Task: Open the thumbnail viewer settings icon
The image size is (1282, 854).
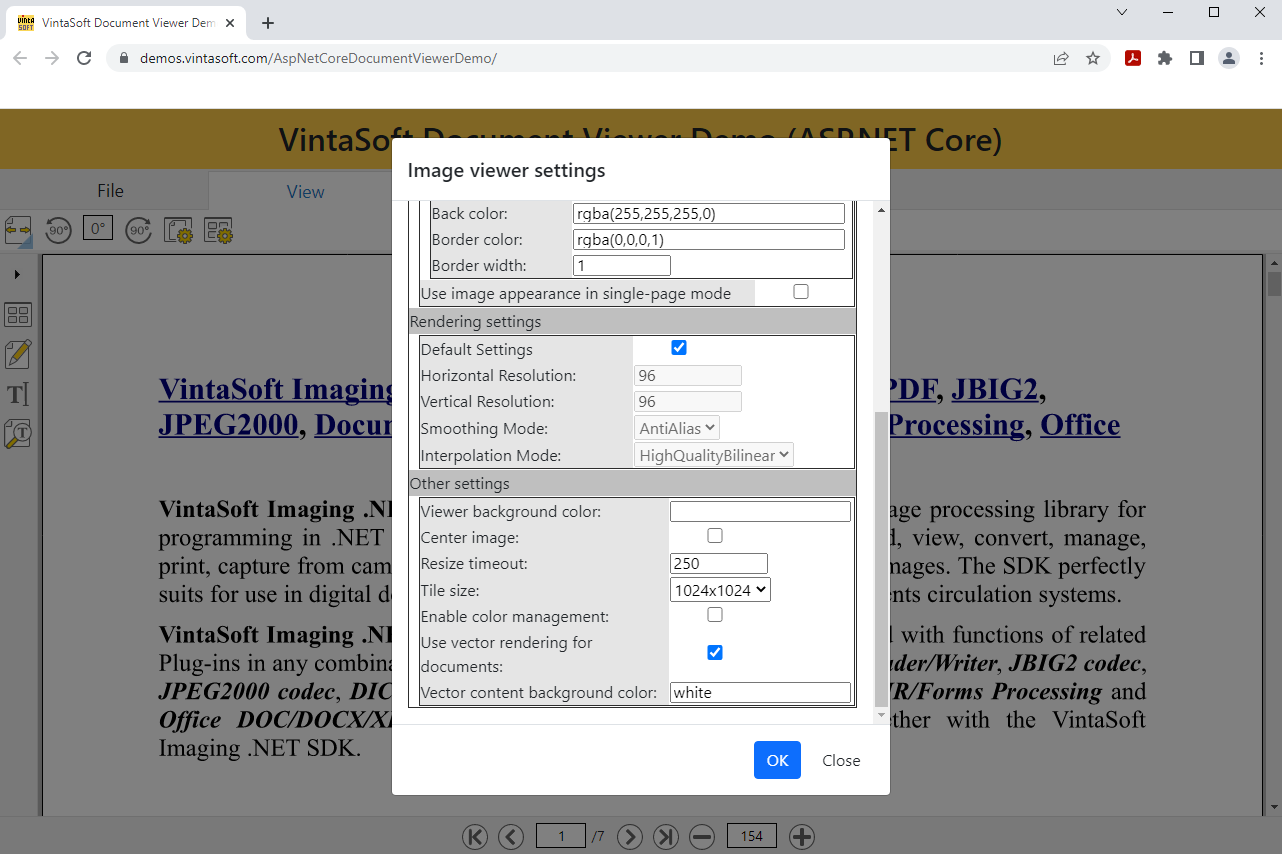Action: (218, 231)
